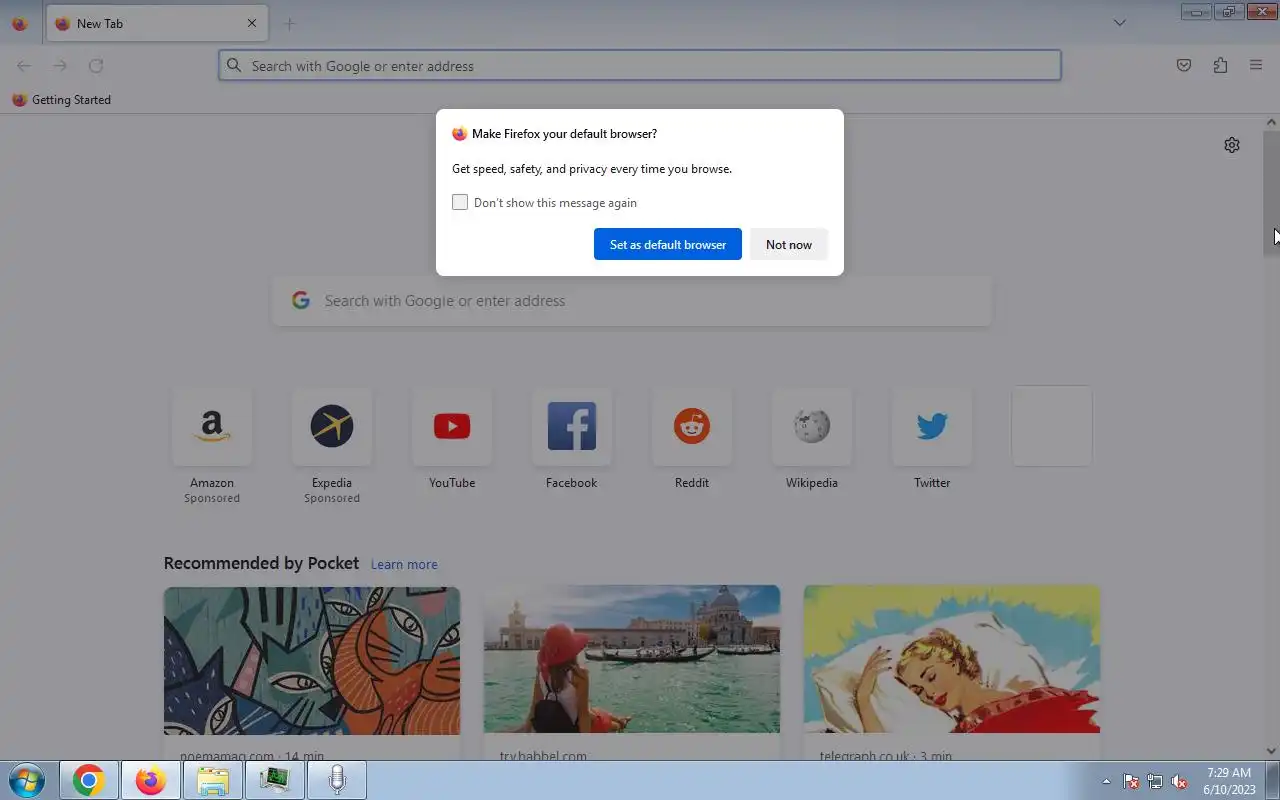Viewport: 1280px width, 800px height.
Task: Open the Wikipedia shortcut tile
Action: tap(812, 427)
